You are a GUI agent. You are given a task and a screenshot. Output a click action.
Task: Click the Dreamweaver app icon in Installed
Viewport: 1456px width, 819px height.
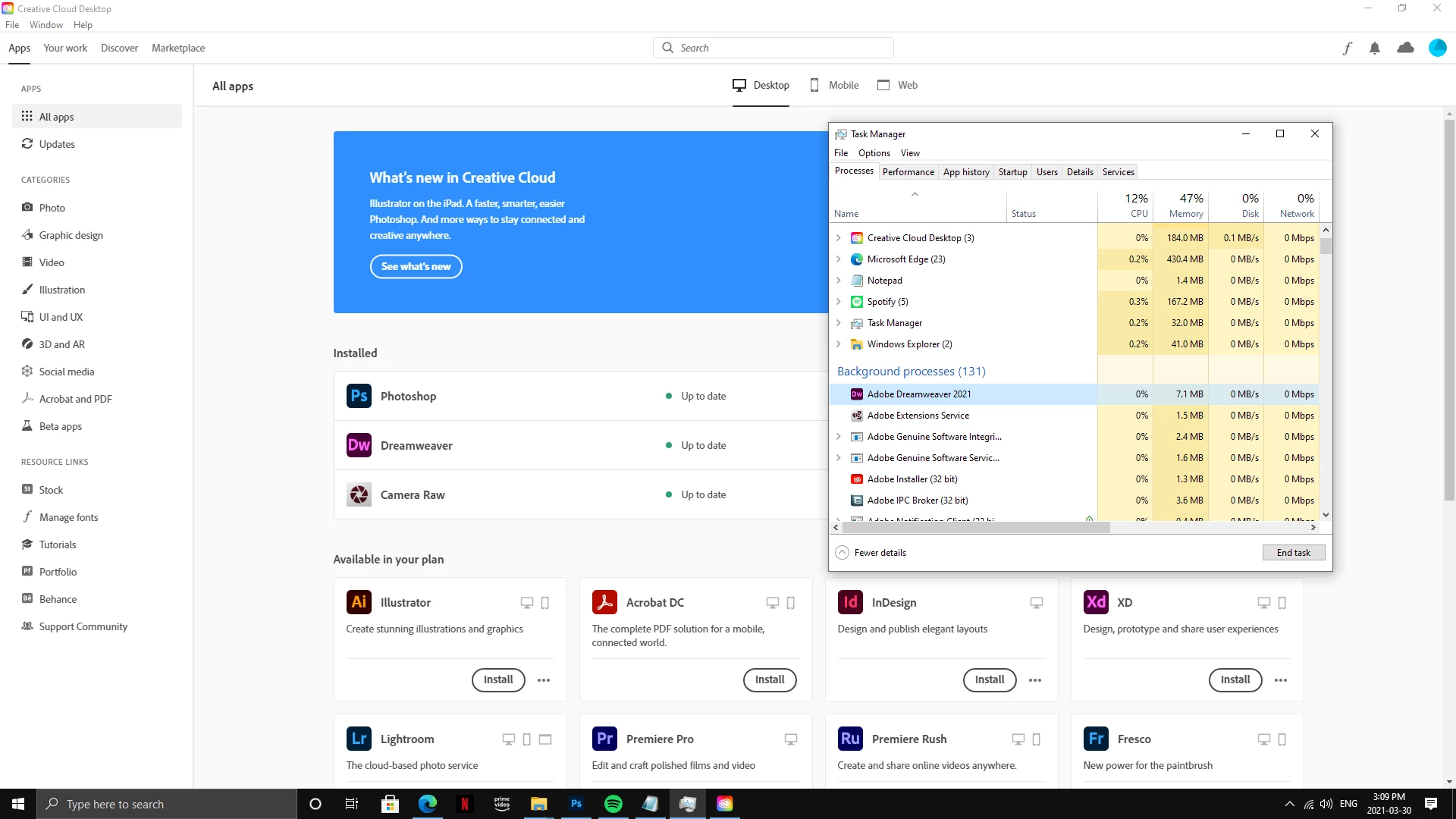[x=359, y=445]
